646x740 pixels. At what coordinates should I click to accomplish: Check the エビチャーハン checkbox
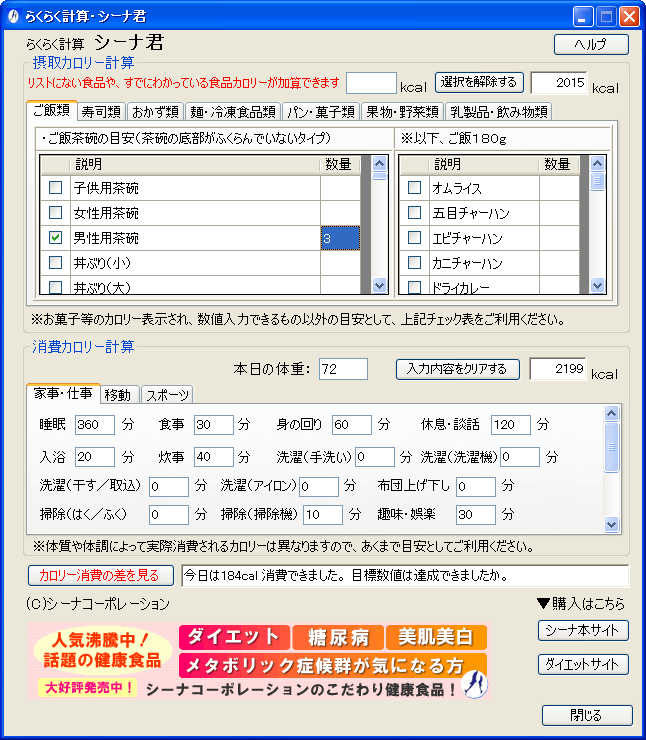(414, 237)
